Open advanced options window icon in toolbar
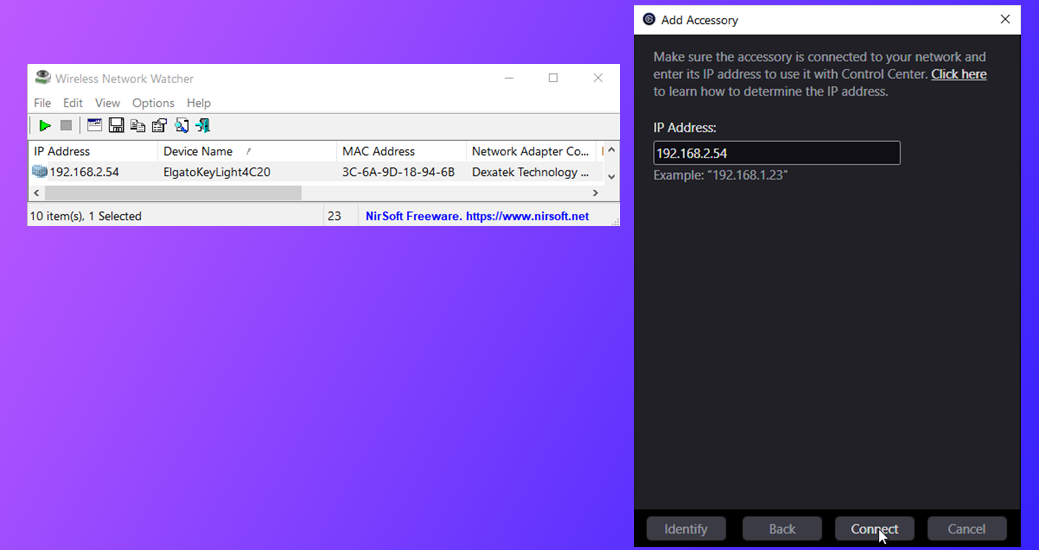Viewport: 1039px width, 550px height. coord(95,125)
